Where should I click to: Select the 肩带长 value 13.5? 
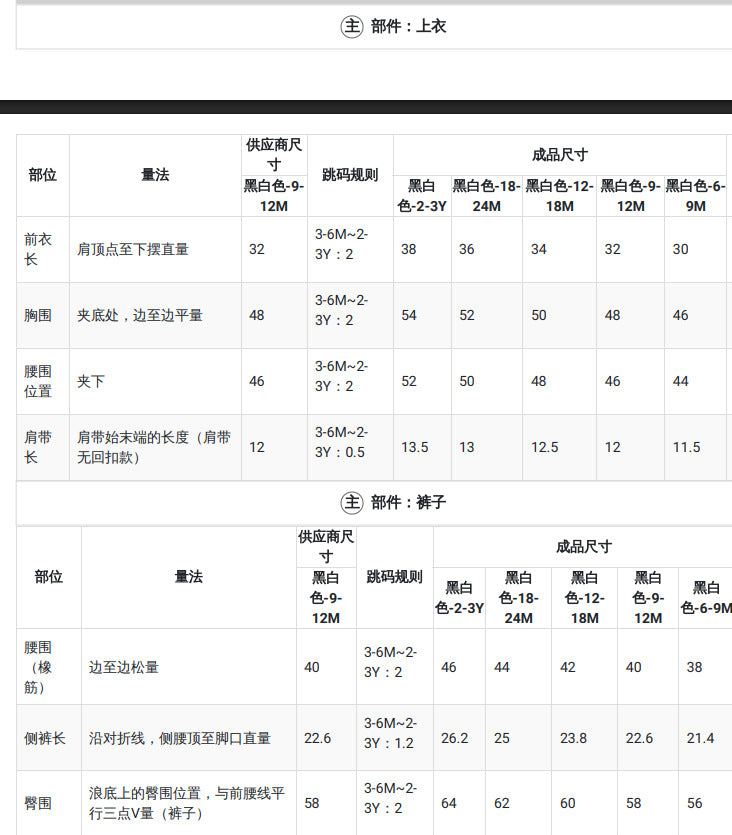pos(415,447)
